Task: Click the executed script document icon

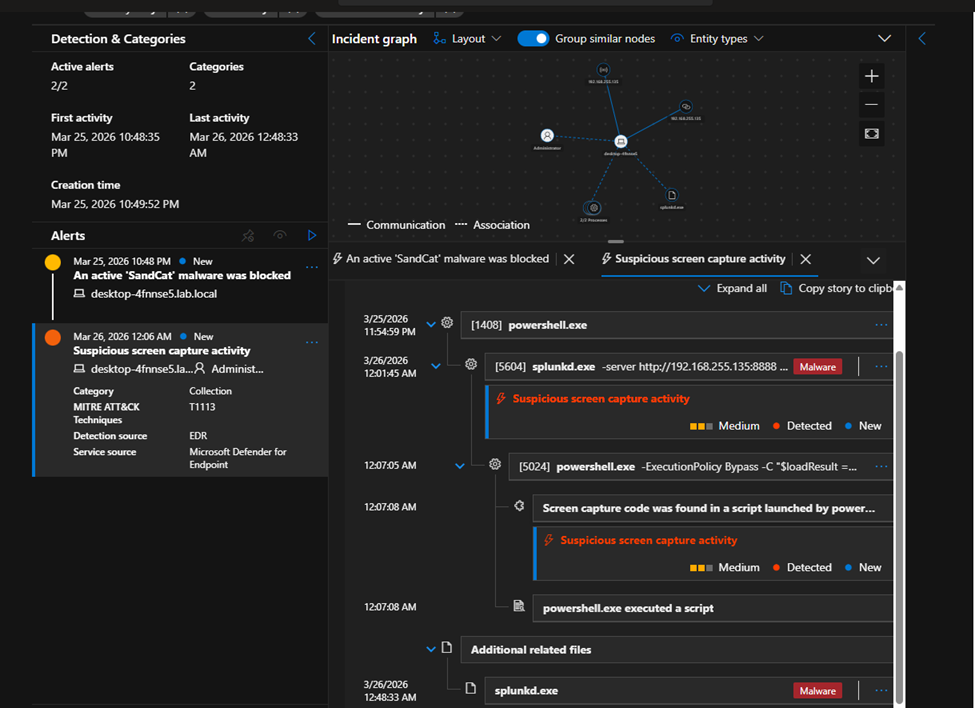Action: (x=519, y=605)
